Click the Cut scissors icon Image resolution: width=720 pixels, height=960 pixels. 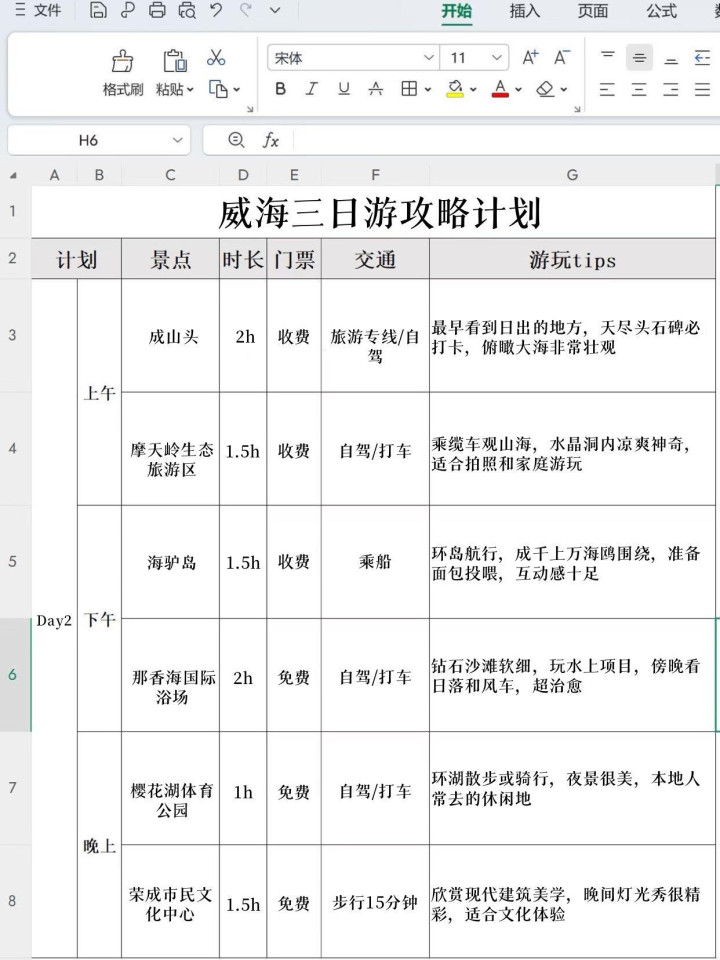point(216,58)
